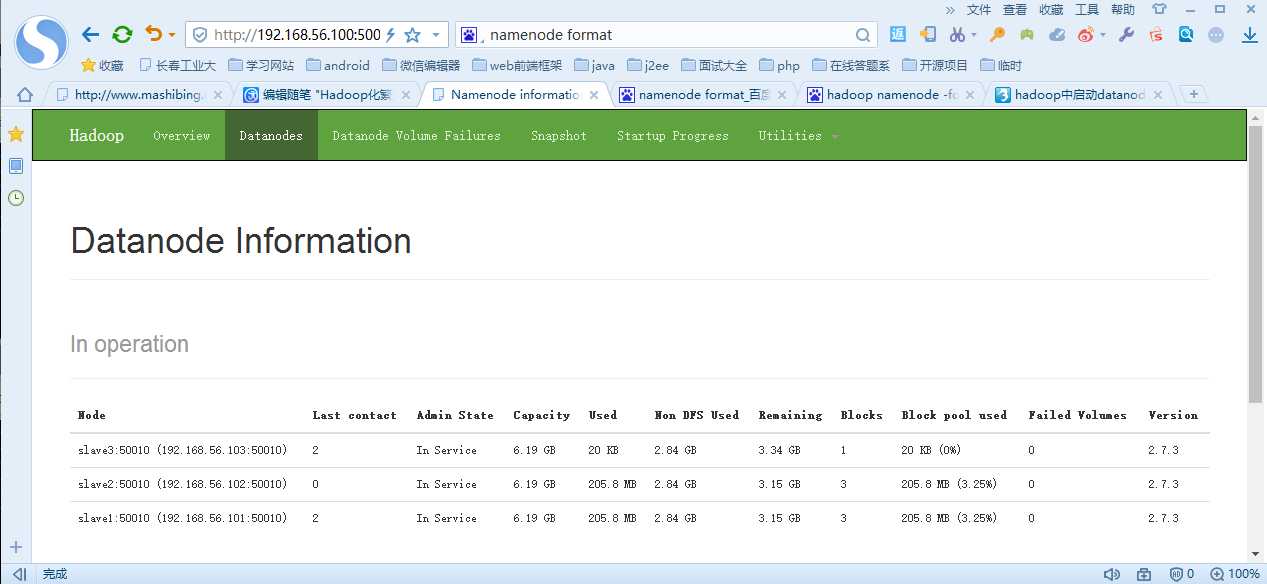Click the lightning speed-mode icon in address bar

point(390,34)
